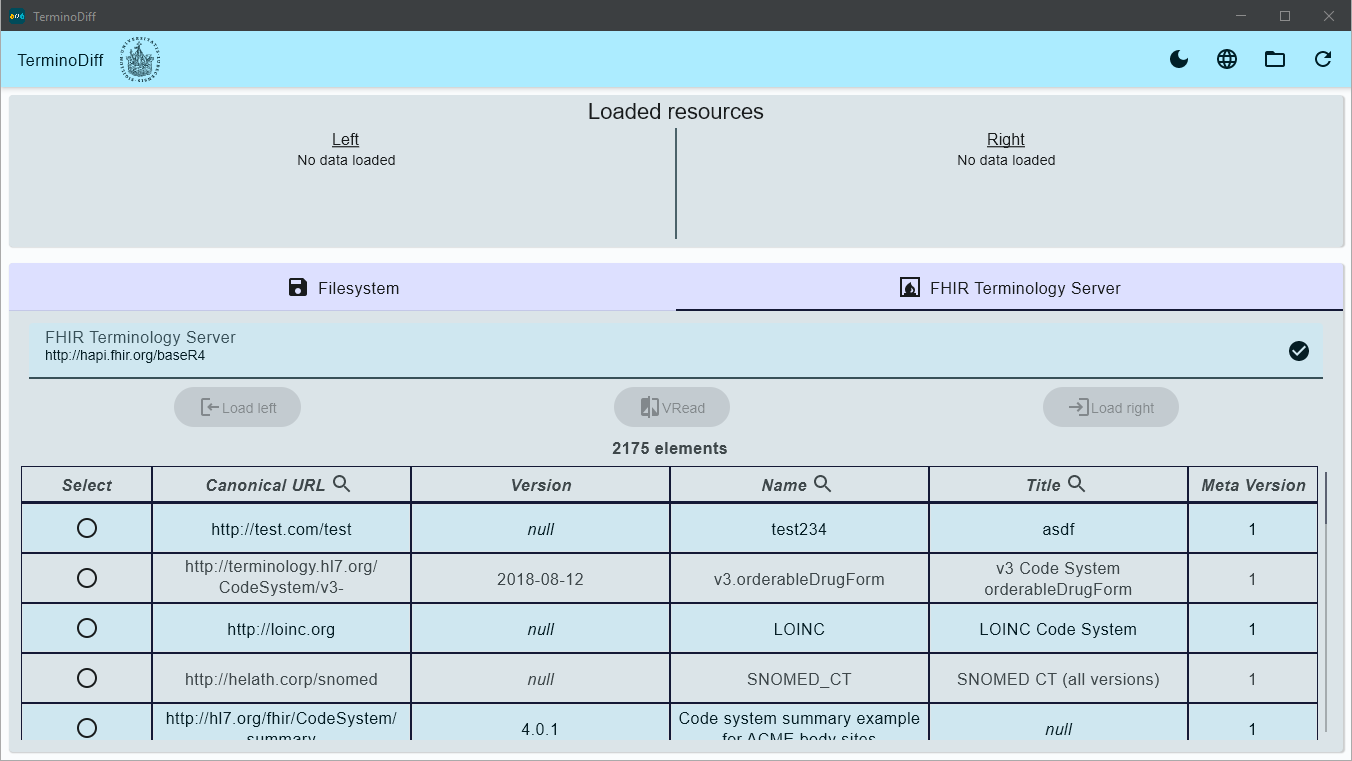Open the folder icon in top toolbar

pos(1275,59)
